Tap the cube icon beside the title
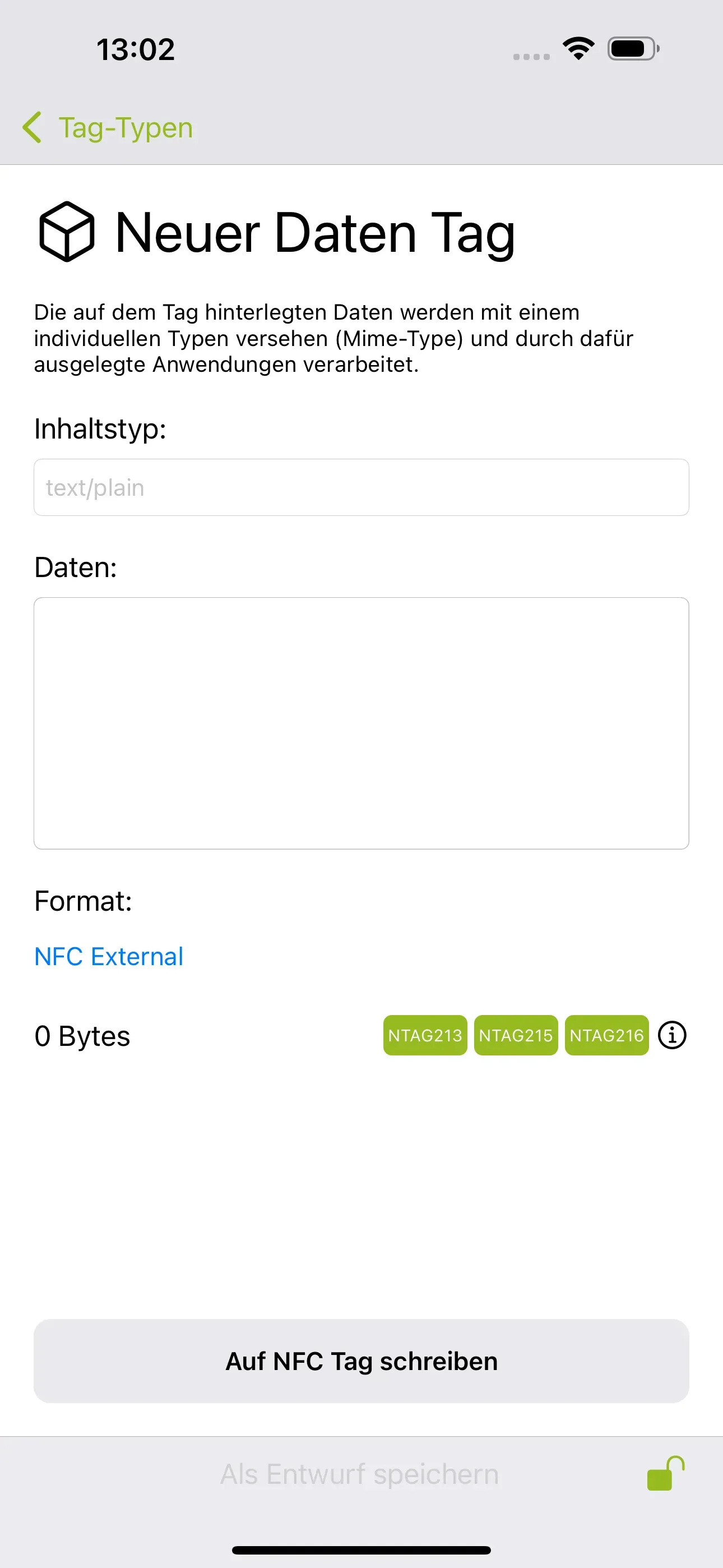 (67, 232)
